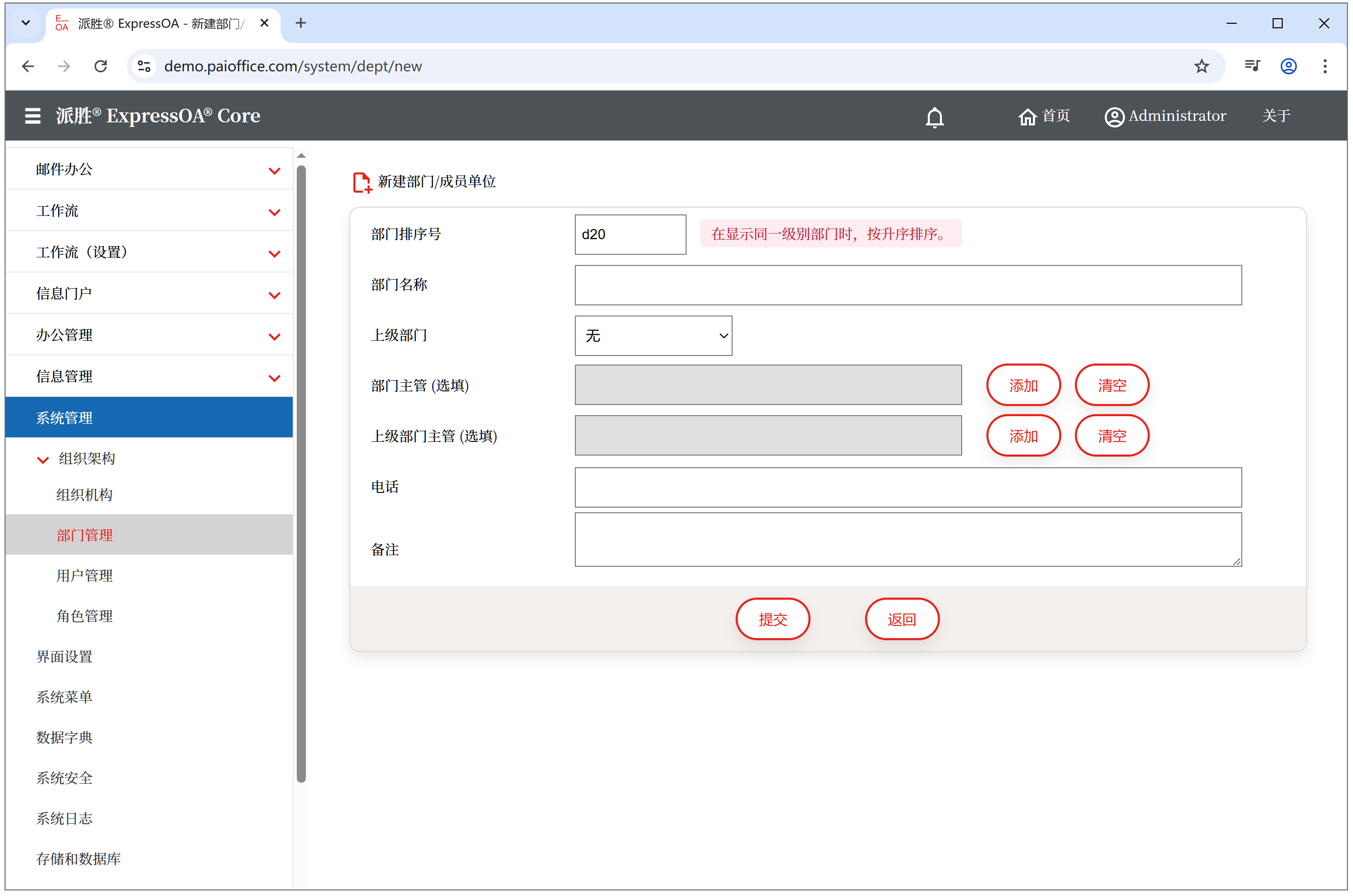This screenshot has height=896, width=1353.
Task: Open 界面设置 in the sidebar
Action: click(65, 656)
